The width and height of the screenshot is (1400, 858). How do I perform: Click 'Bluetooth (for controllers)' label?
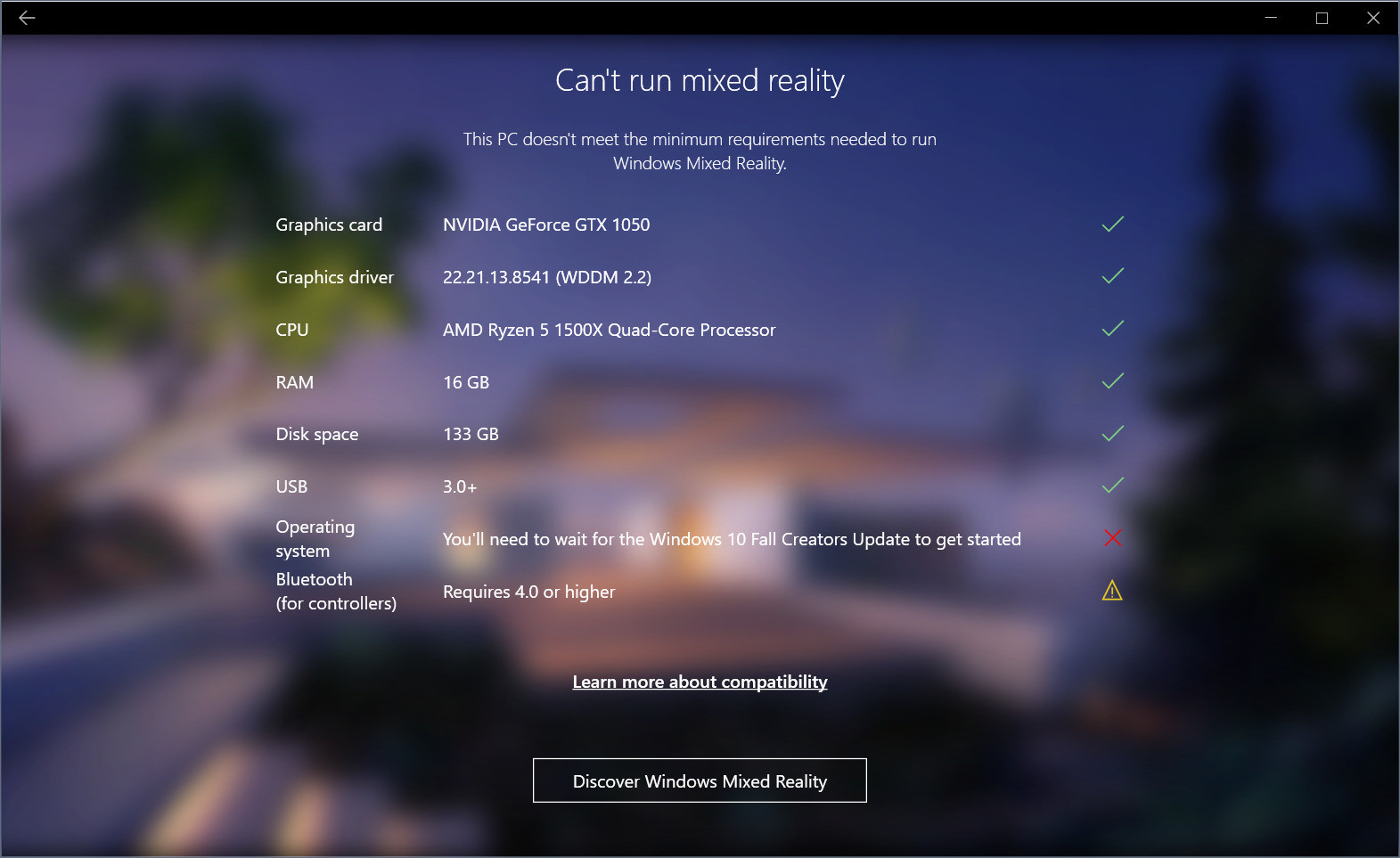click(336, 591)
